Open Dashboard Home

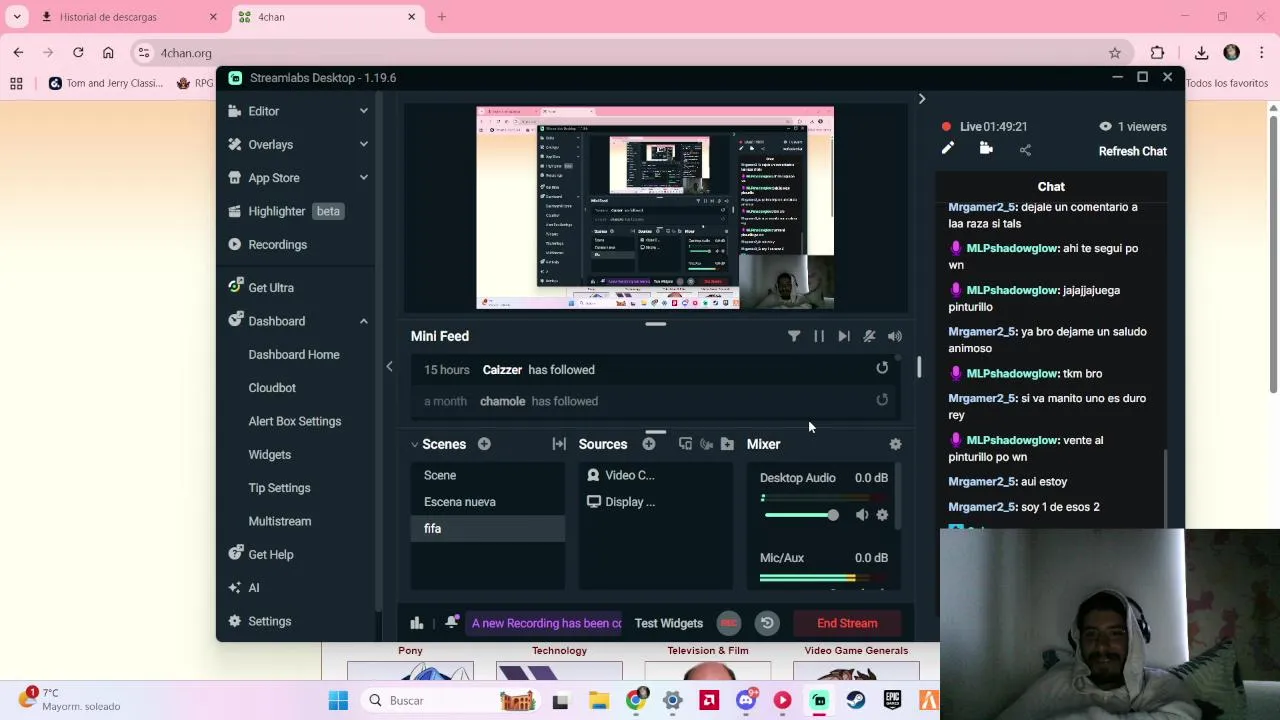point(294,354)
